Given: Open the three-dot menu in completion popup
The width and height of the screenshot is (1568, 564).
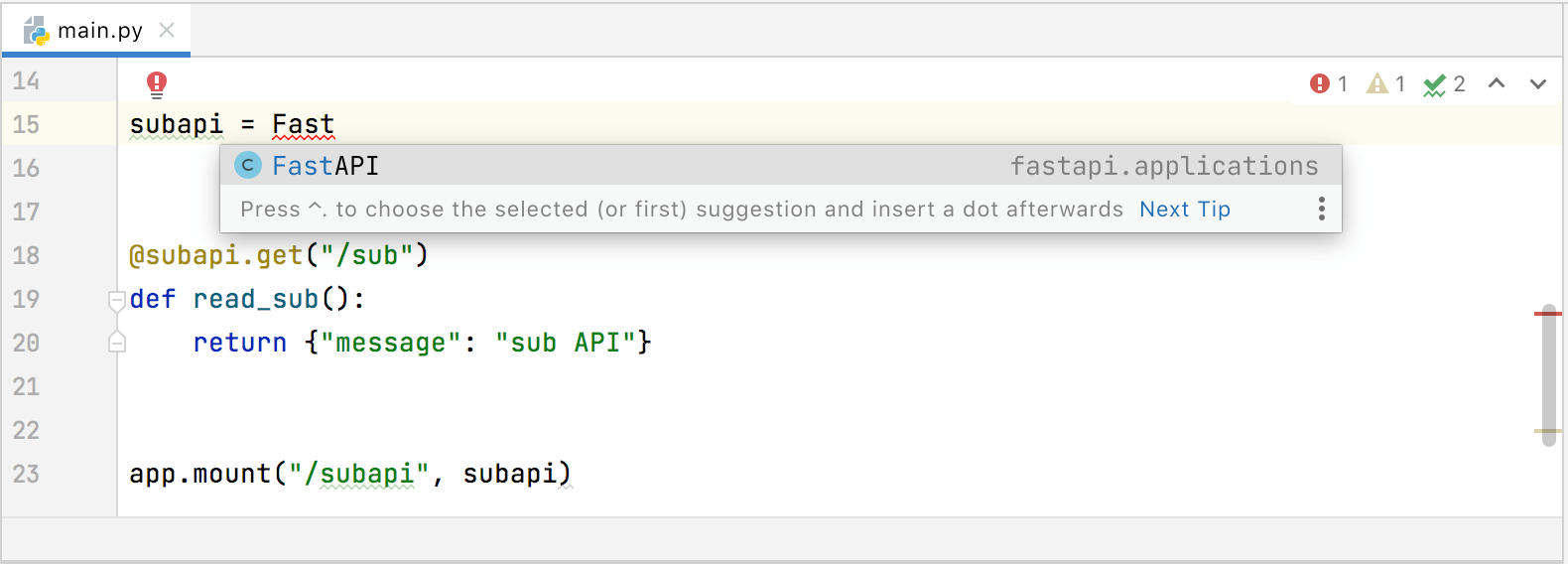Looking at the screenshot, I should coord(1321,209).
